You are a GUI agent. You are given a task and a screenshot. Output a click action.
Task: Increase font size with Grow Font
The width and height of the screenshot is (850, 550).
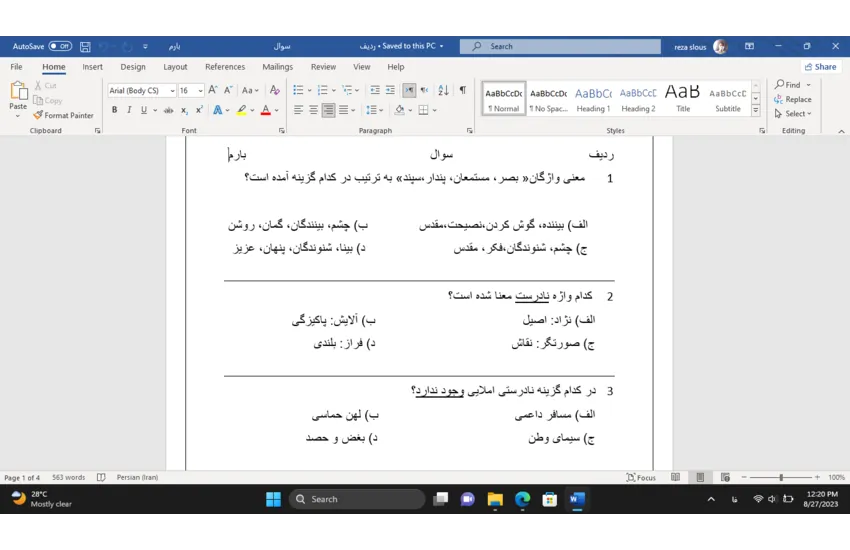(x=212, y=90)
